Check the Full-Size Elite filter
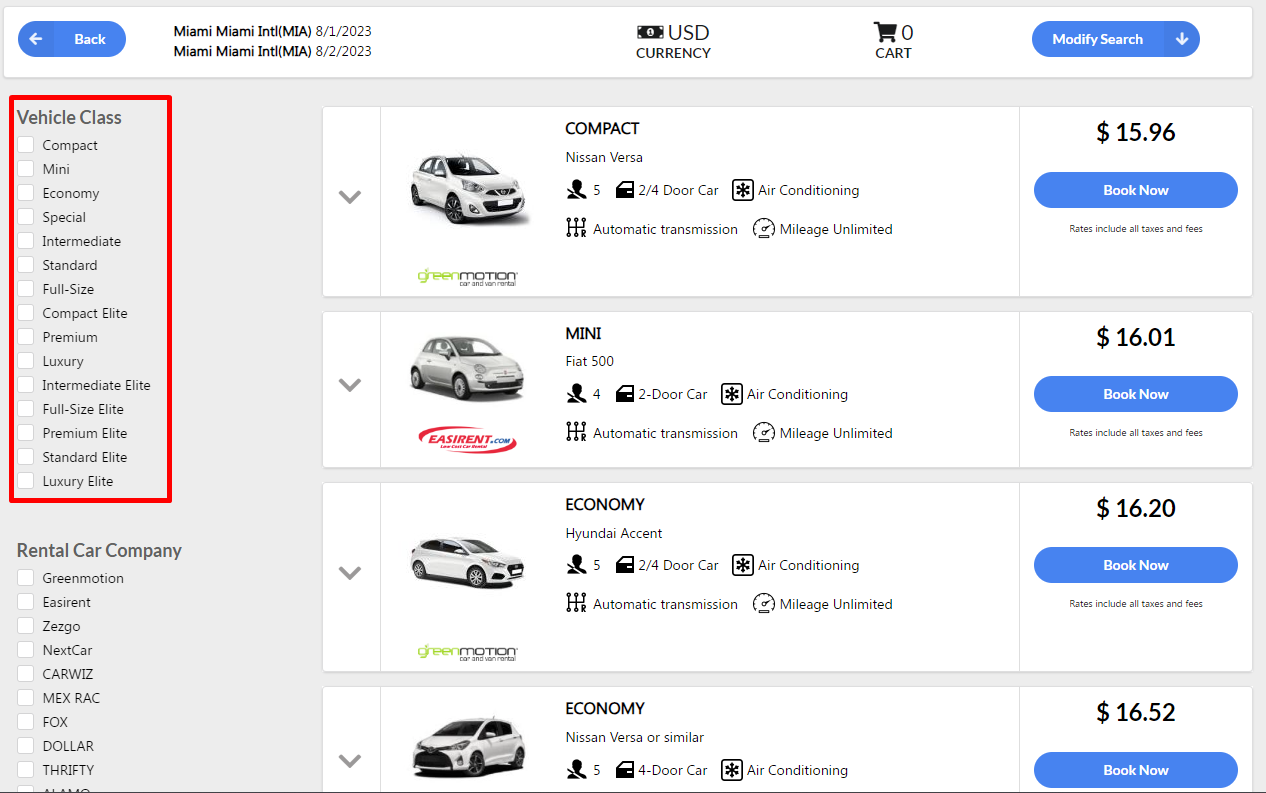 (x=26, y=409)
